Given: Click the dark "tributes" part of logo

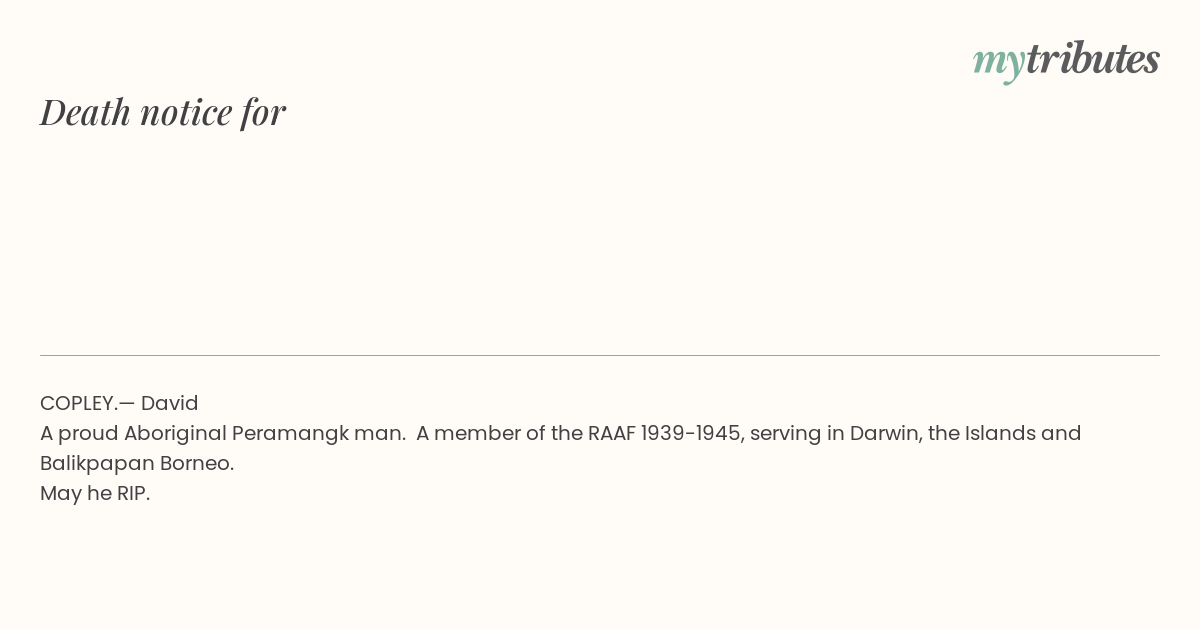Looking at the screenshot, I should [x=1093, y=58].
